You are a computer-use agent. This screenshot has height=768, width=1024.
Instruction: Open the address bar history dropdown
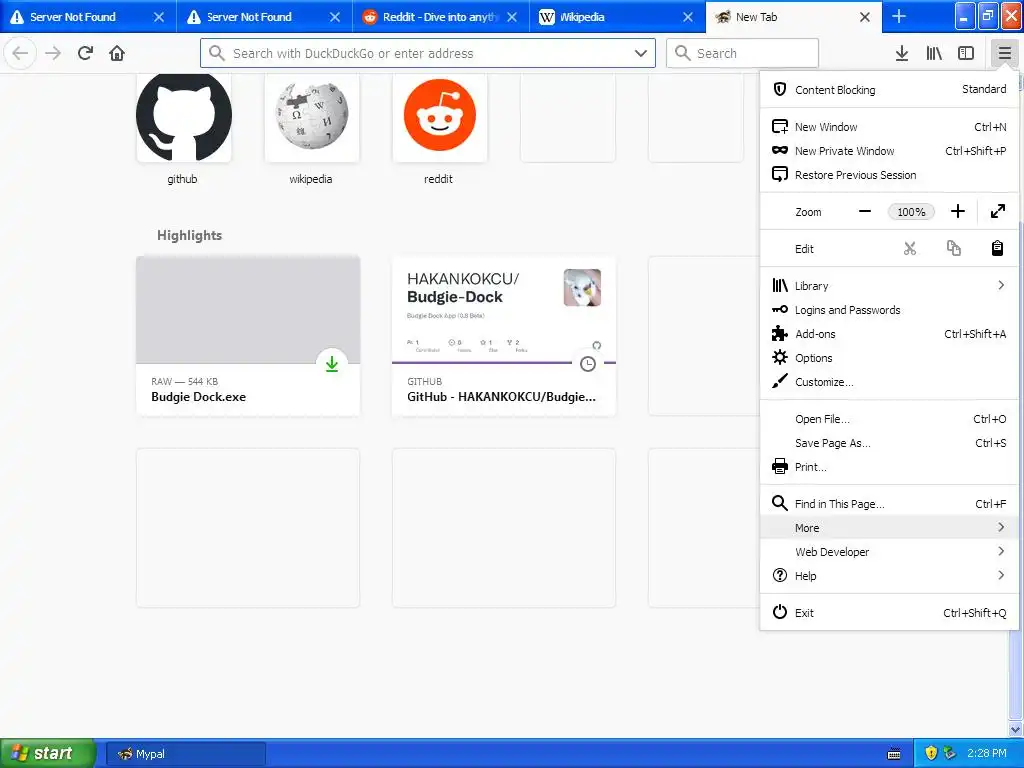pos(641,53)
